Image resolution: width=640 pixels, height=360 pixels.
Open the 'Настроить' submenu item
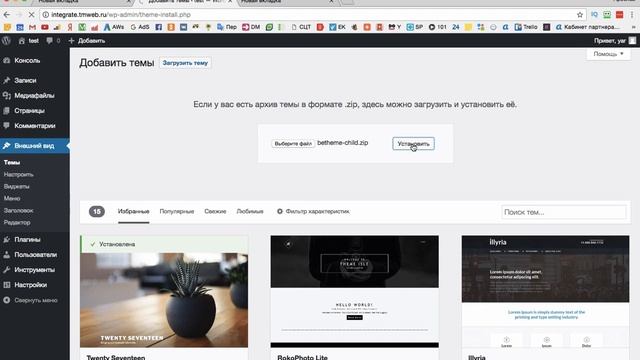pos(18,175)
